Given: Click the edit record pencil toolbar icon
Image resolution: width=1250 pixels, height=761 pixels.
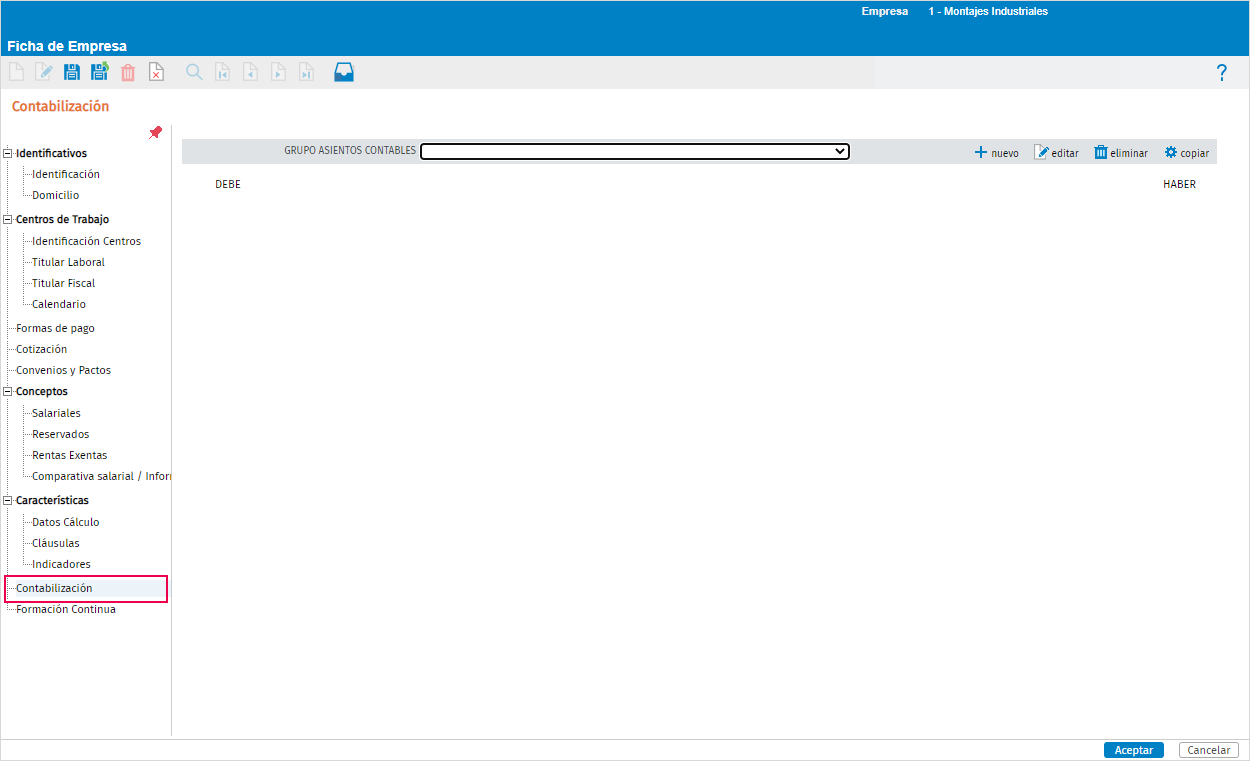Looking at the screenshot, I should pos(44,72).
